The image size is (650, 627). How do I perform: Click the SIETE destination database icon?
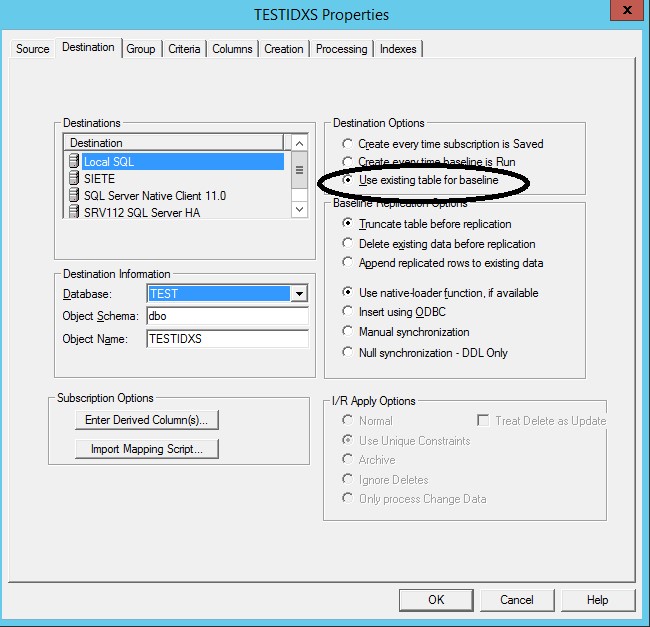point(73,179)
